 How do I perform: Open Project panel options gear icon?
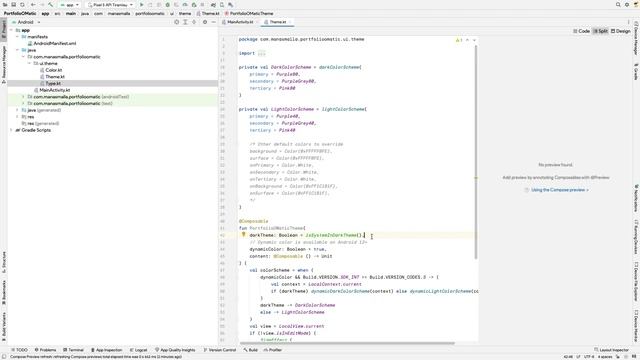tap(205, 22)
